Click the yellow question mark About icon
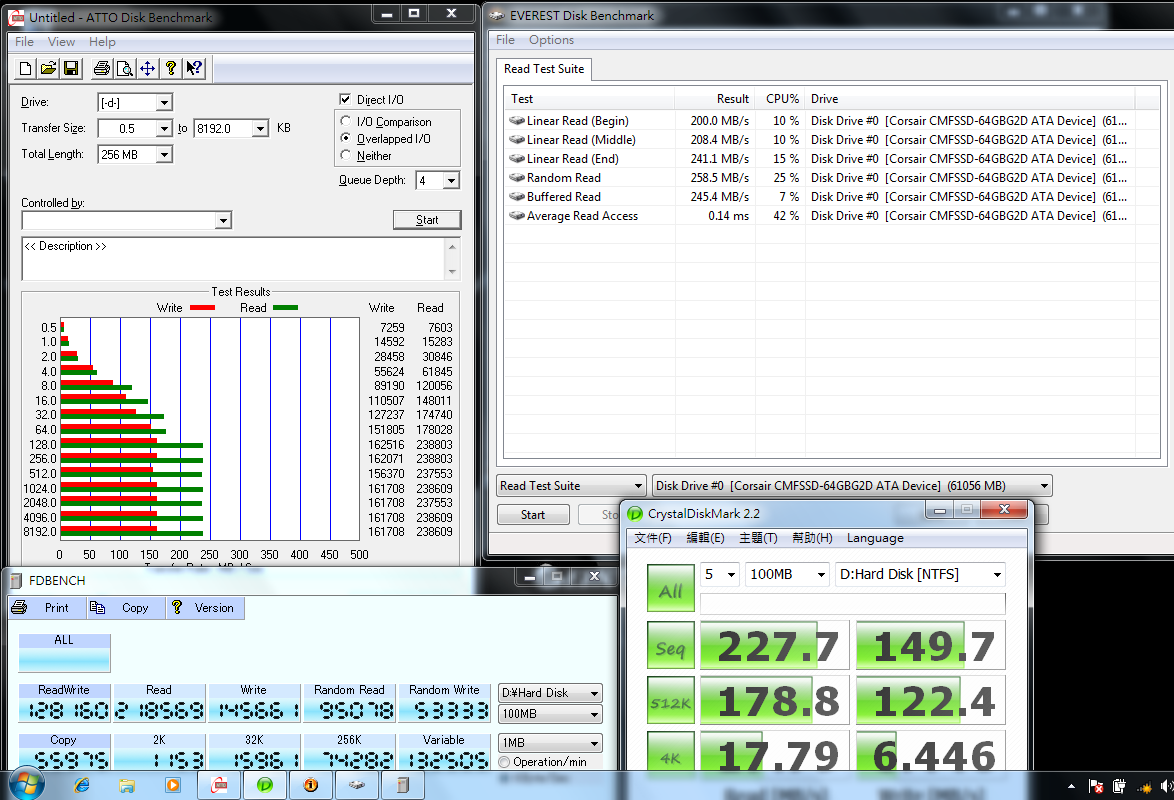 171,69
